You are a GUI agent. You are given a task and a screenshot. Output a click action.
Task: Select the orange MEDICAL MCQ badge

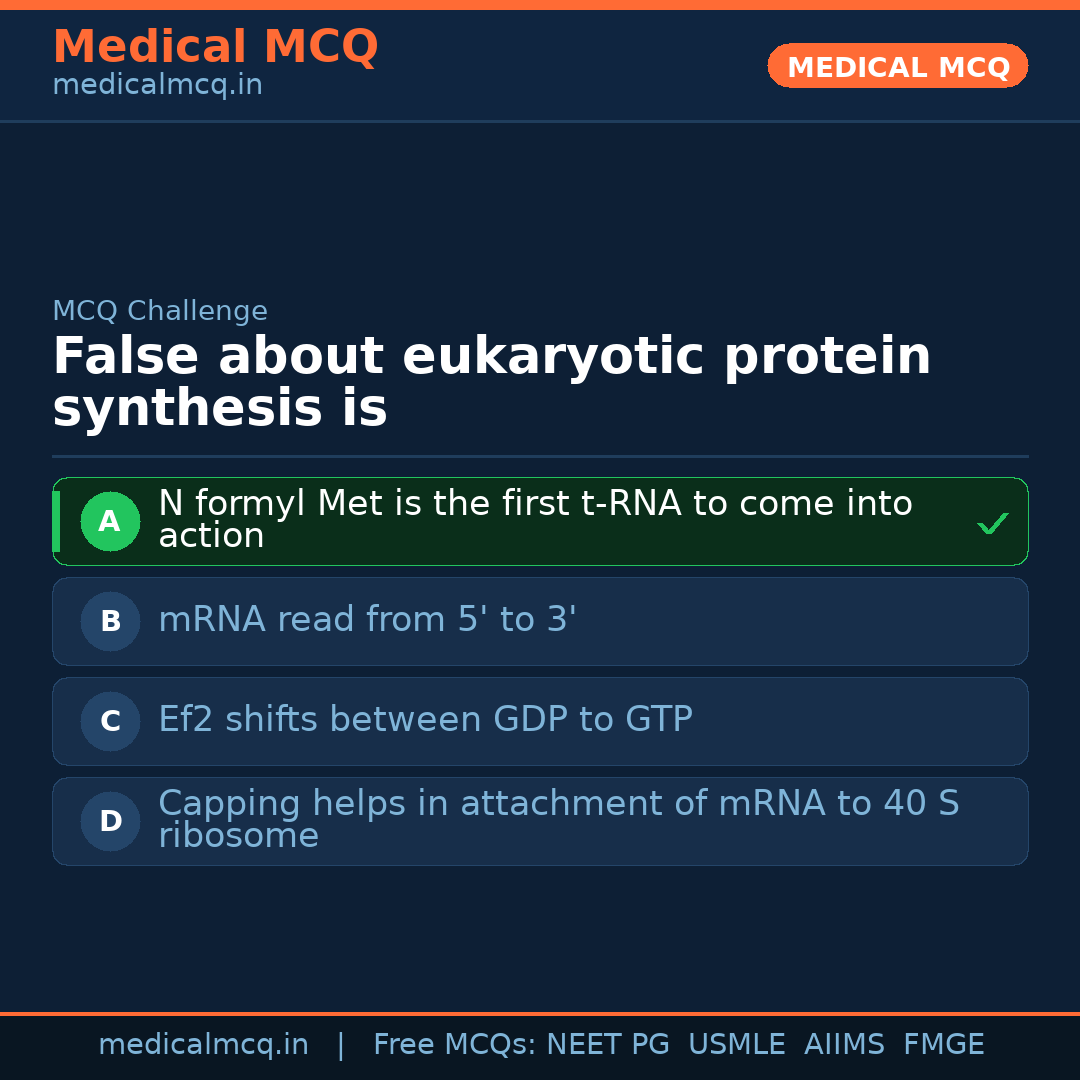897,66
